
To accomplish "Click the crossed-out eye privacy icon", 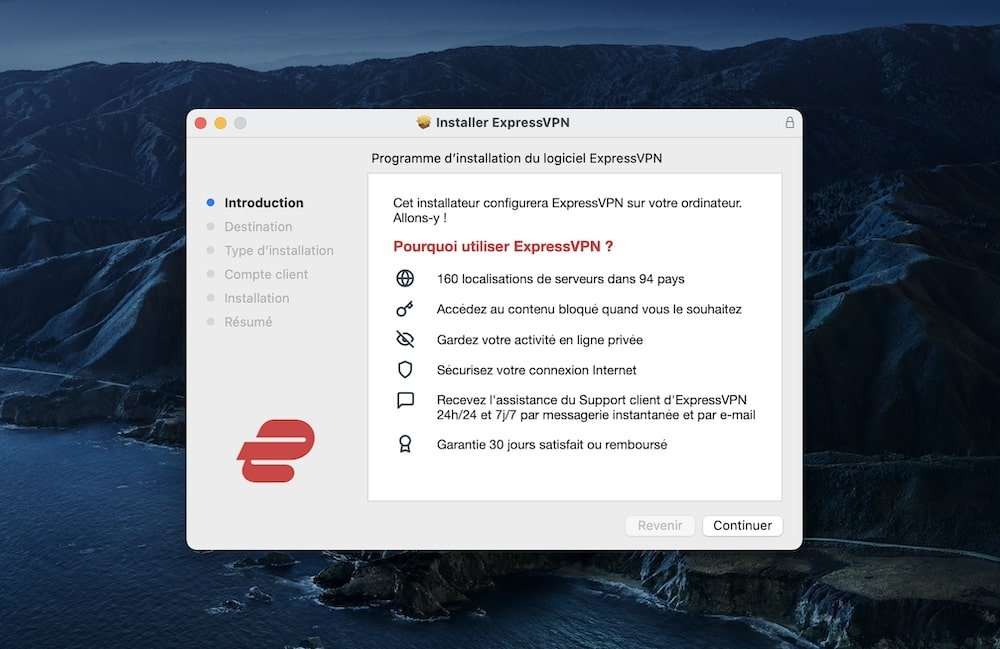I will coord(405,339).
